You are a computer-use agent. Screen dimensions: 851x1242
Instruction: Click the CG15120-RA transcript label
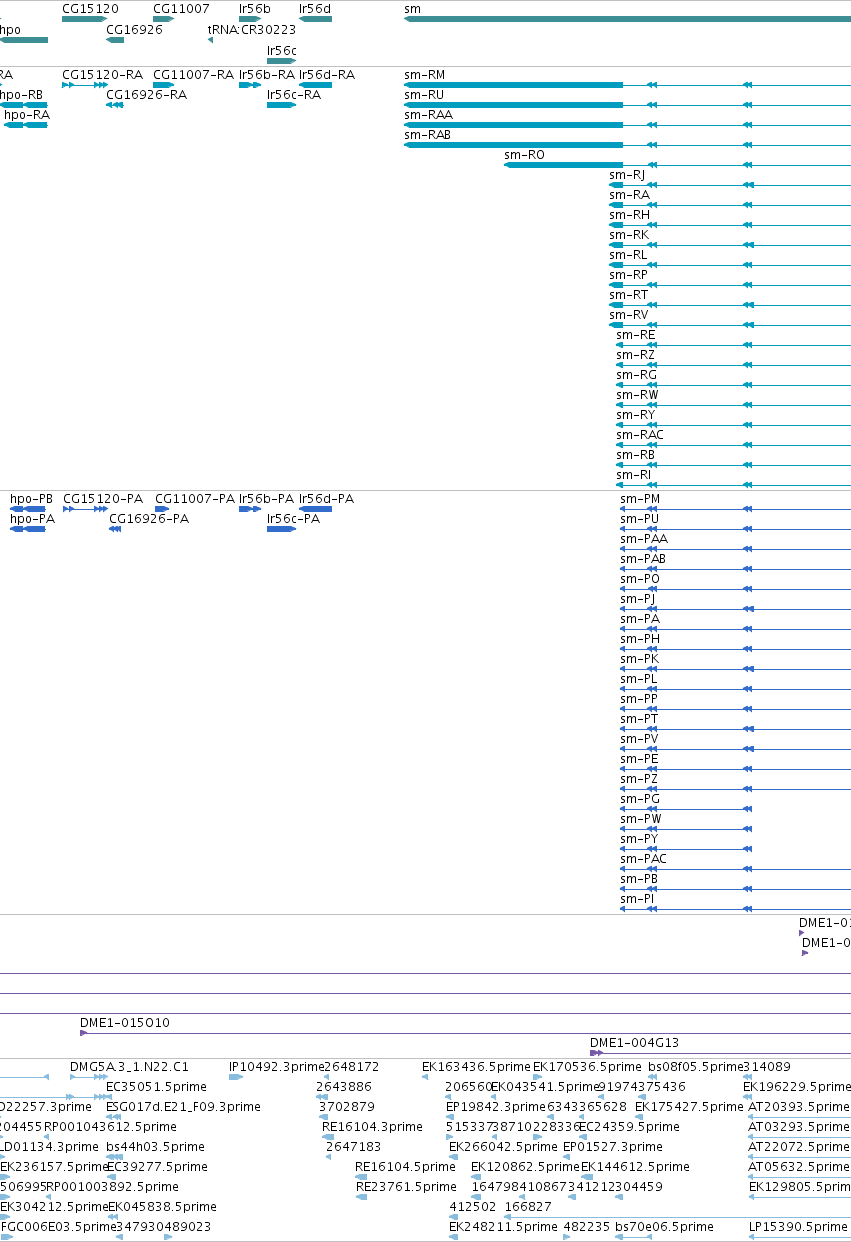102,75
